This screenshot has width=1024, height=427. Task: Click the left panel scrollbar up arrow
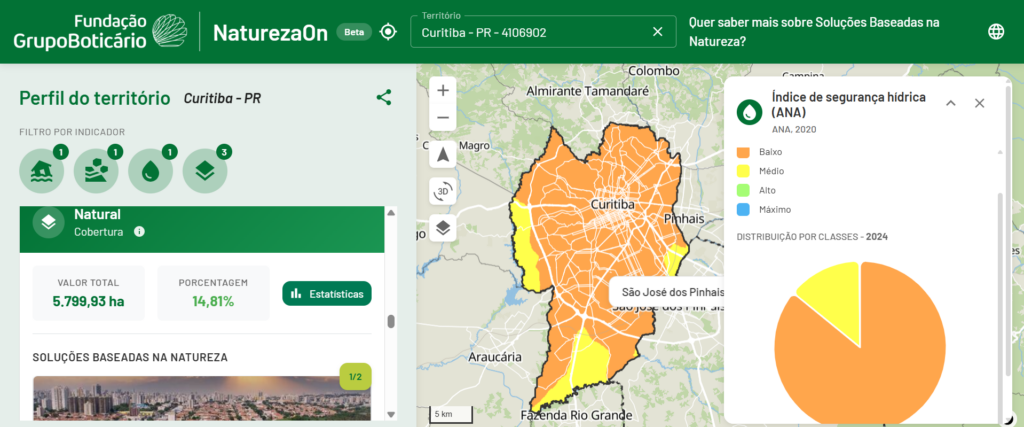click(391, 213)
